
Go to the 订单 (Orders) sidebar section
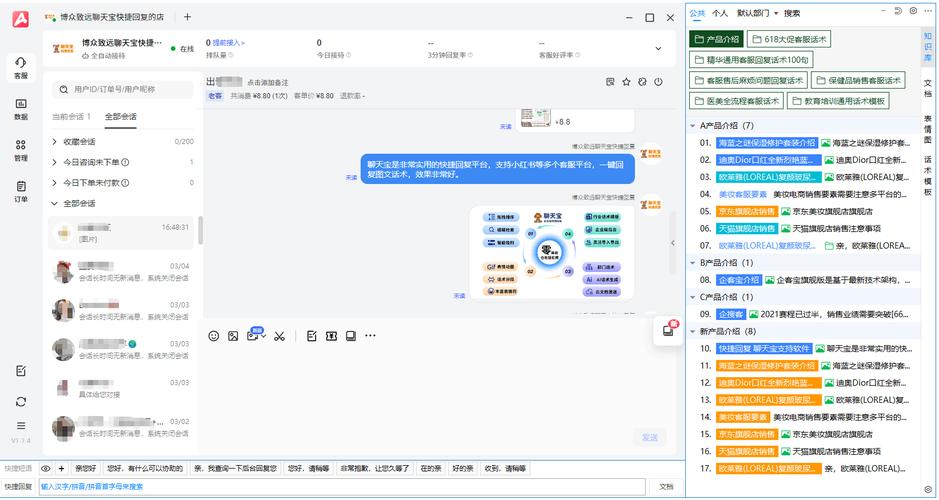20,190
